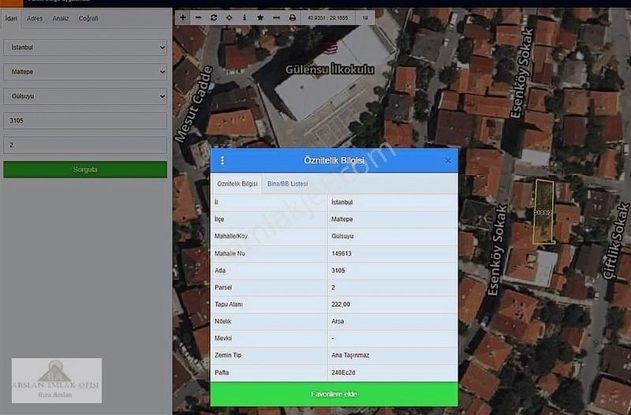Click the Mesut Cadde street label

pyautogui.click(x=194, y=104)
